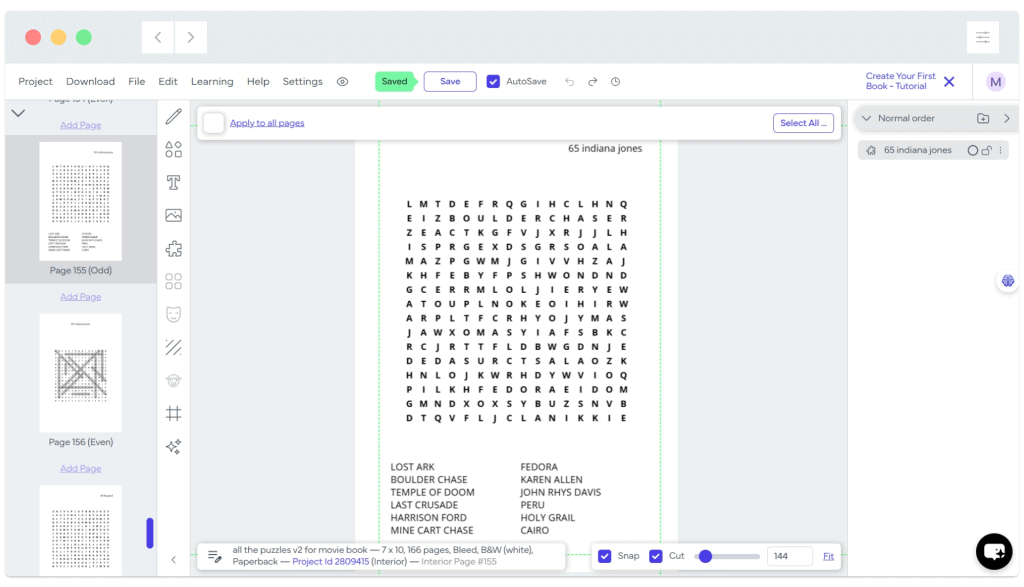Adjust the zoom slider handle
The height and width of the screenshot is (587, 1024).
(x=705, y=556)
